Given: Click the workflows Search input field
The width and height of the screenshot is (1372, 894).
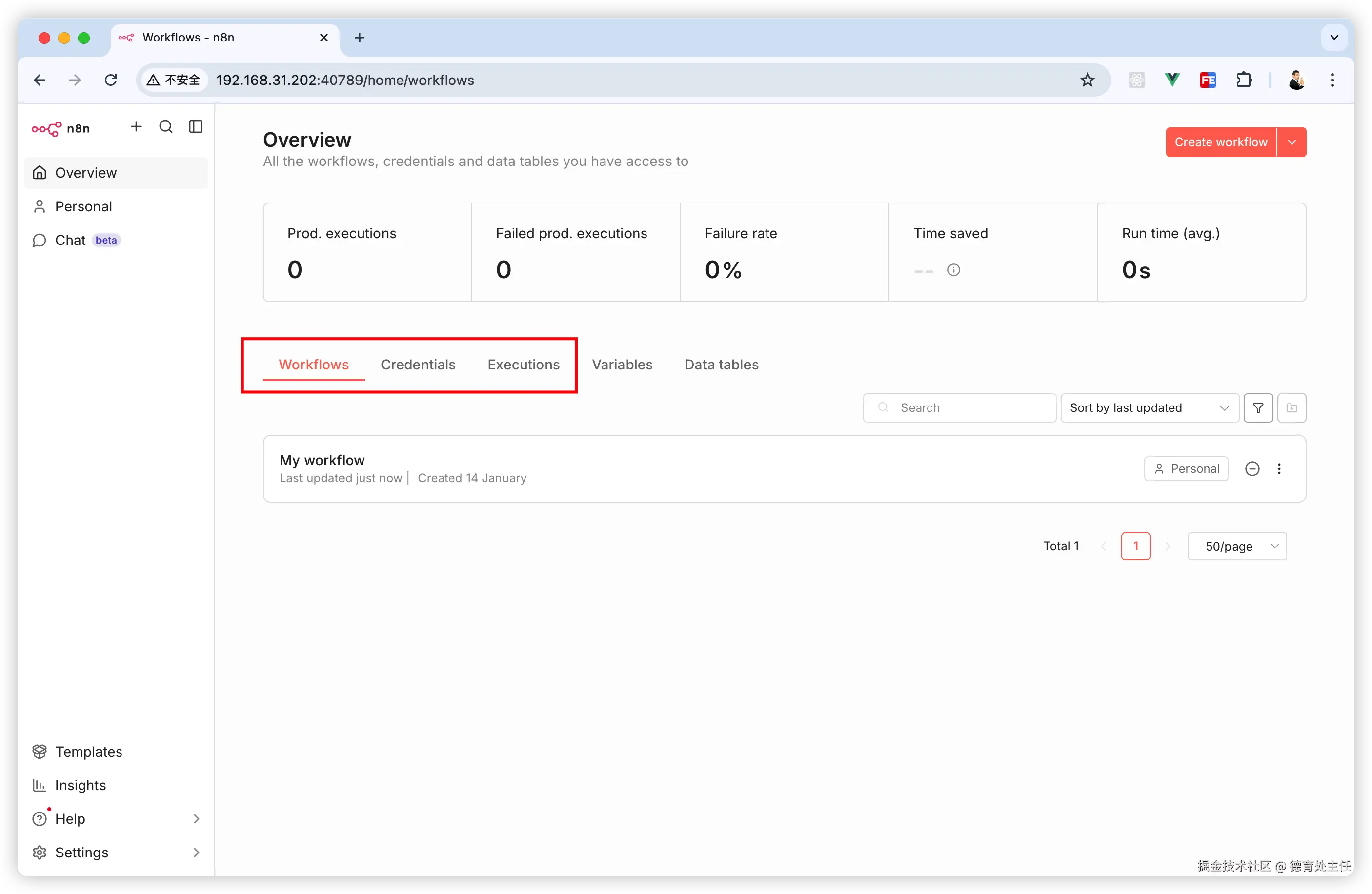Looking at the screenshot, I should pos(968,408).
